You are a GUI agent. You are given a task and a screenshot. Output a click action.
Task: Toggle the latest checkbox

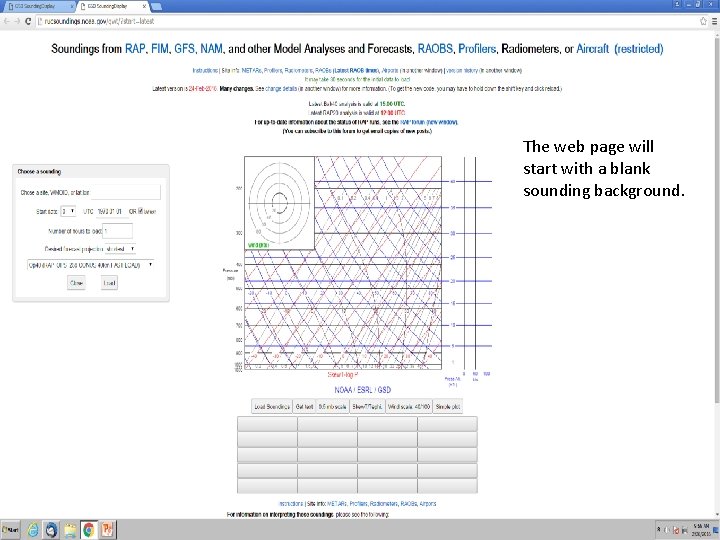pos(141,211)
